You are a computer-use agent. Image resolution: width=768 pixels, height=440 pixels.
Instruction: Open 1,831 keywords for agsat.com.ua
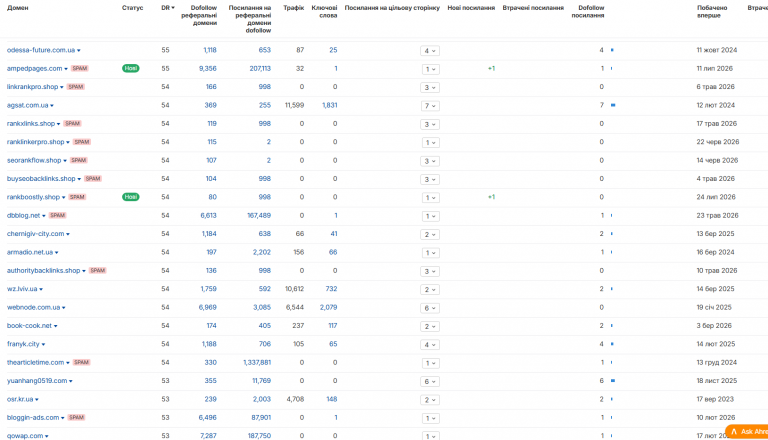(329, 105)
